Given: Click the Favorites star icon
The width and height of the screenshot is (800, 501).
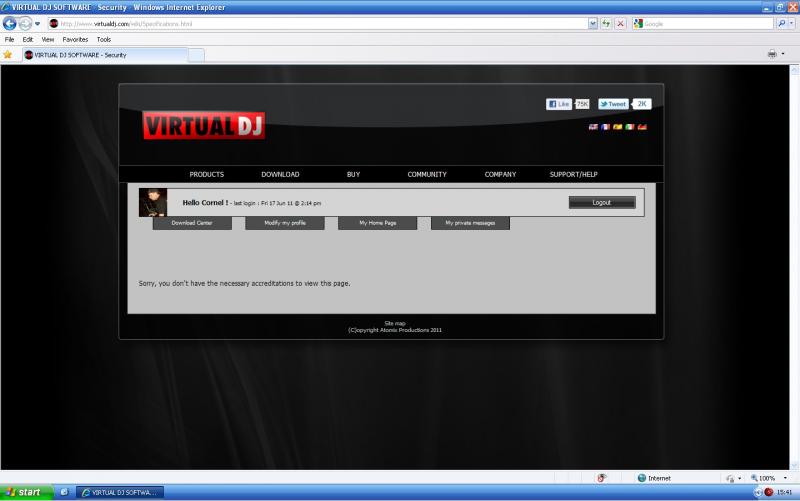Looking at the screenshot, I should [x=8, y=55].
